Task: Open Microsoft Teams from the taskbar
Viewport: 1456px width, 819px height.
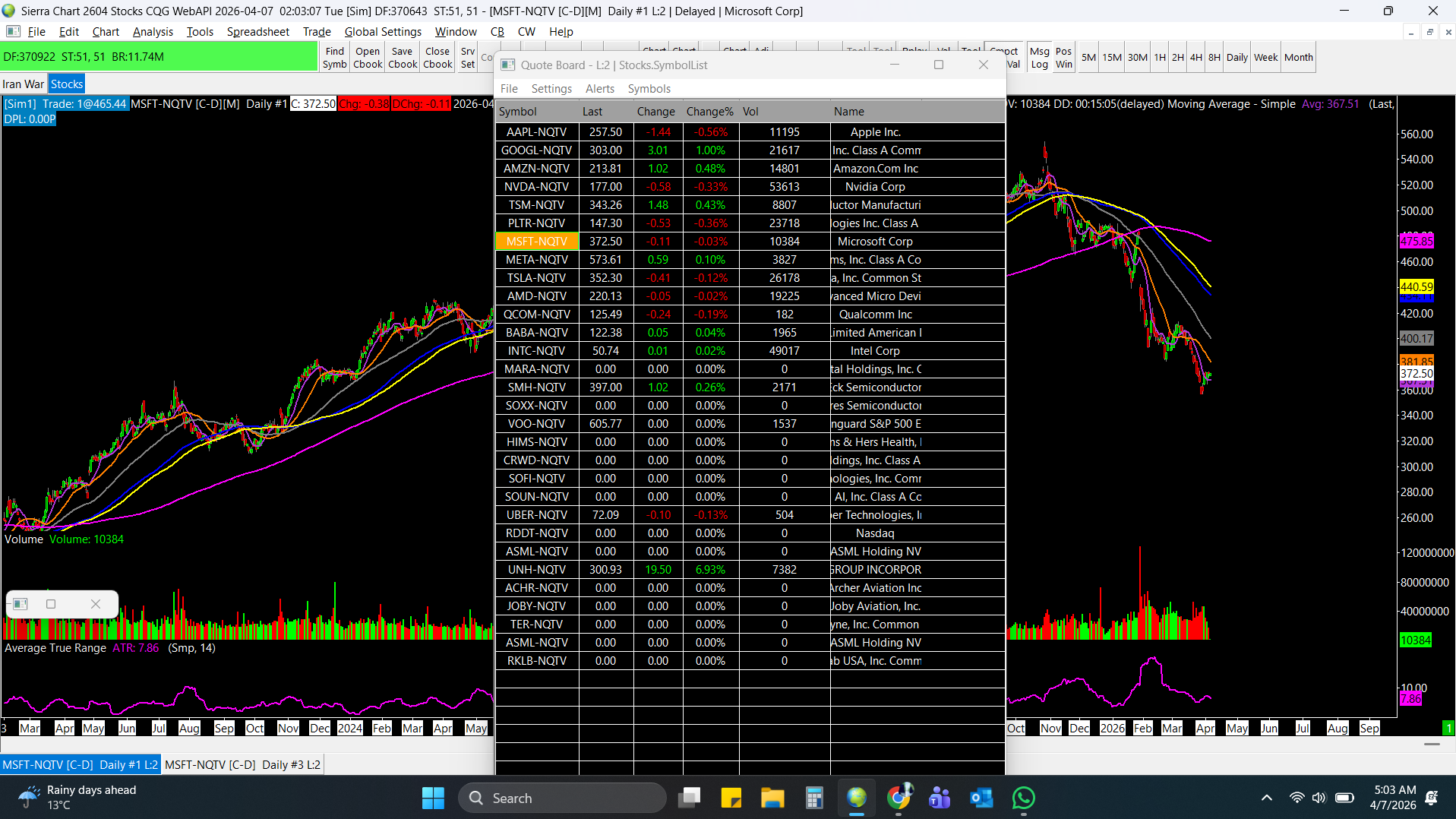Action: click(x=940, y=798)
